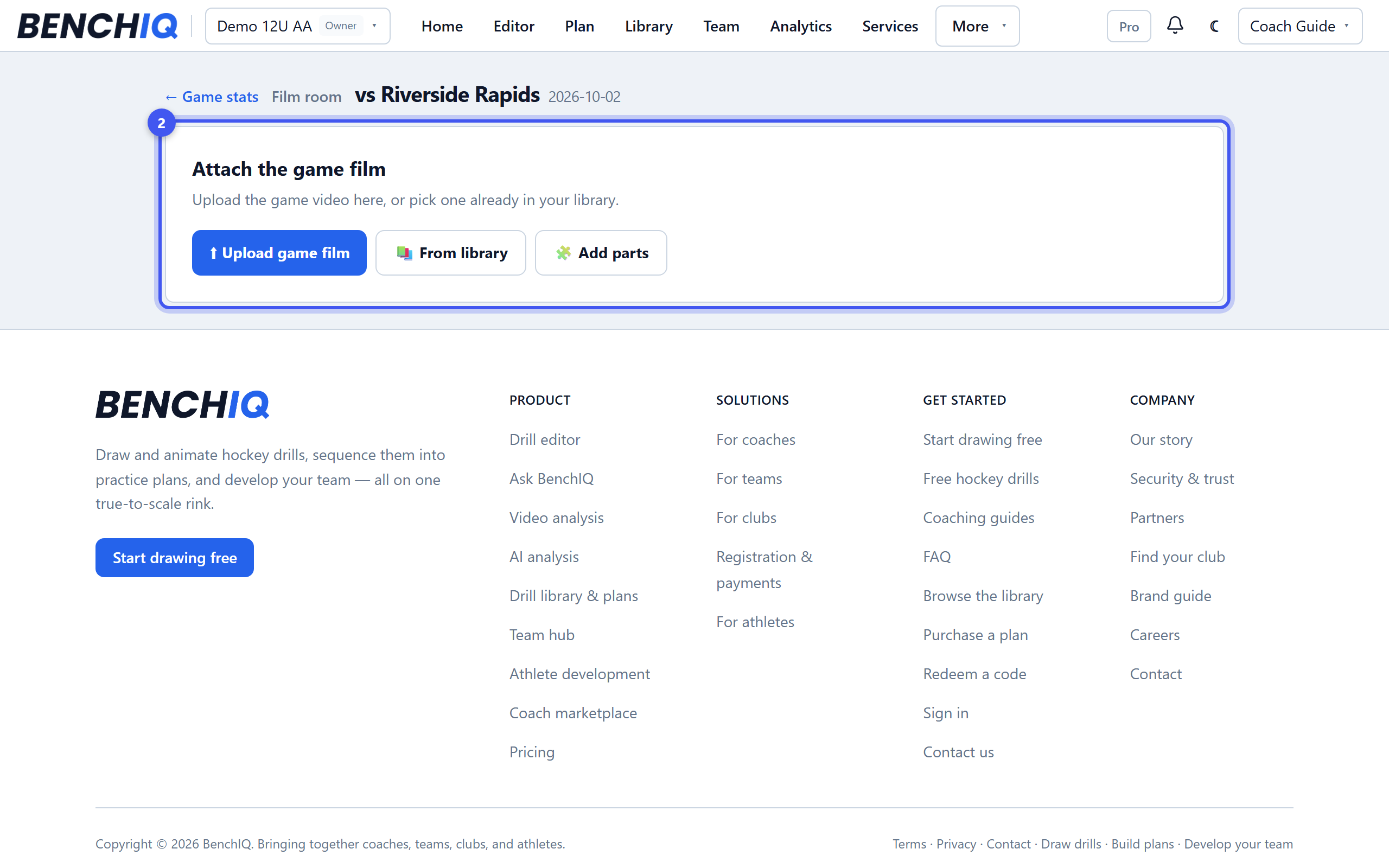Open Registration & payments link
1389x868 pixels.
pos(764,570)
